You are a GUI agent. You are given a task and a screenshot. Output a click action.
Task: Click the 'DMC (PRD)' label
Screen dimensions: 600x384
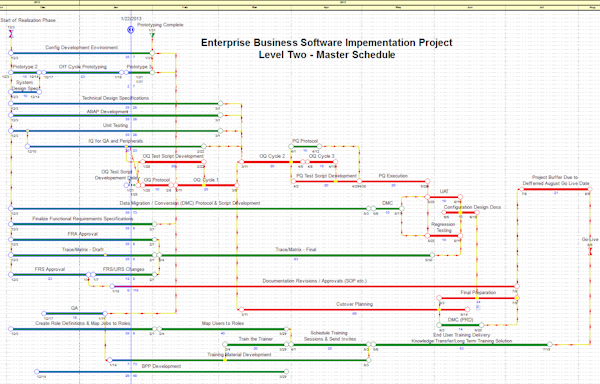click(x=461, y=320)
